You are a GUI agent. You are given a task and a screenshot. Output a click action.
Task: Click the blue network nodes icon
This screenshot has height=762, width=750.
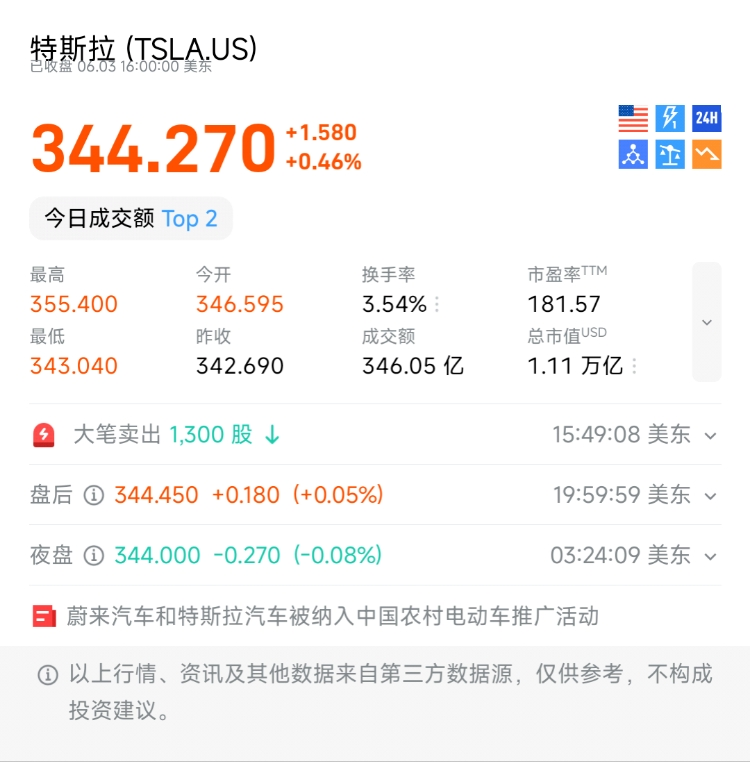point(633,155)
